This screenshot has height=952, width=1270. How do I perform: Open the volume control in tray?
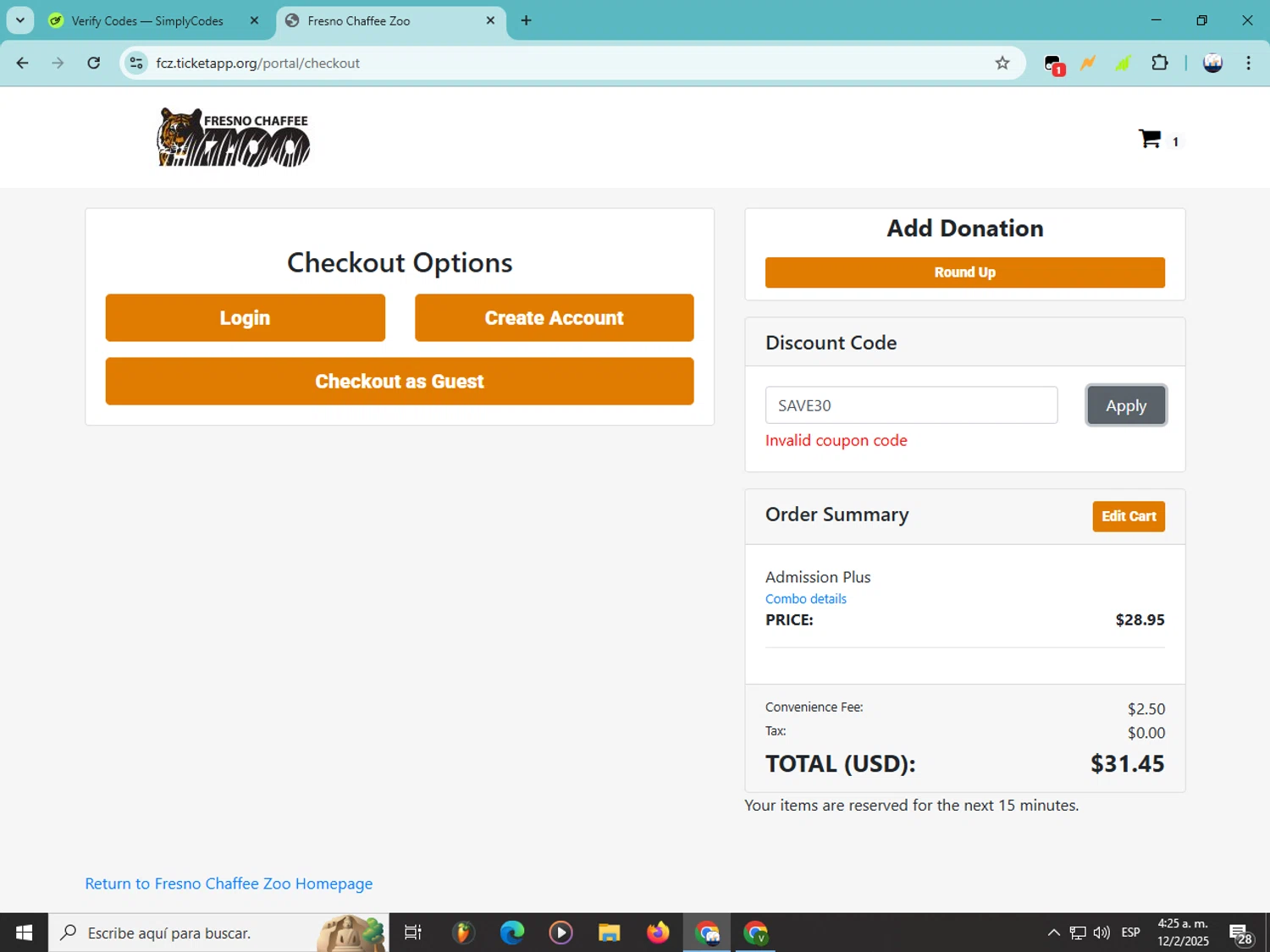[1102, 933]
